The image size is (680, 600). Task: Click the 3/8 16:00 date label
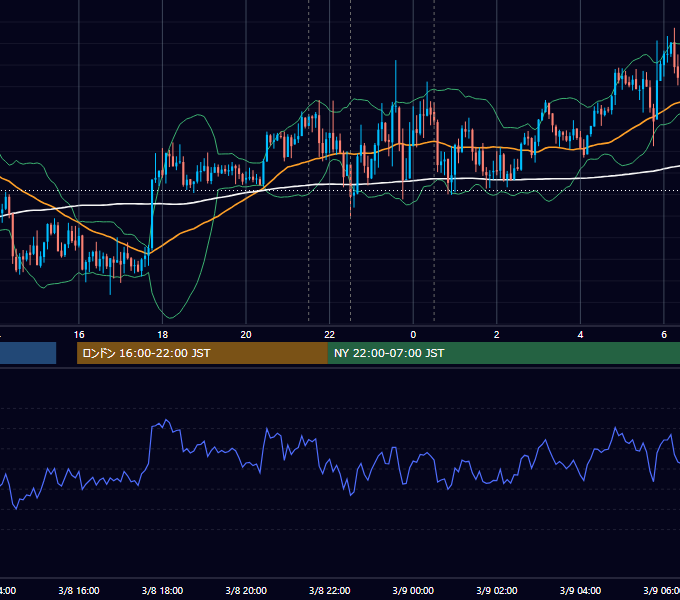tap(79, 590)
